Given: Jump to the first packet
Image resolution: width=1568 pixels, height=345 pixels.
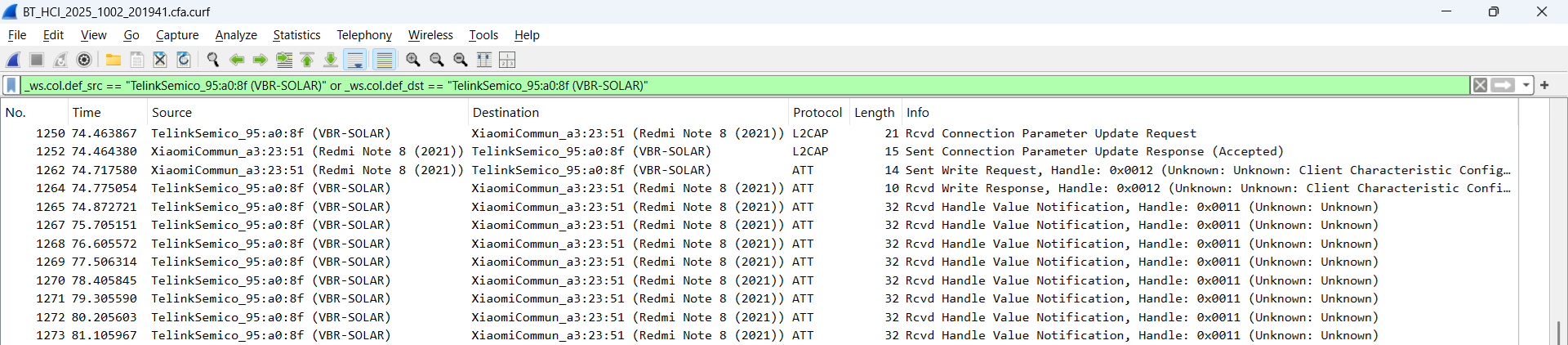Looking at the screenshot, I should click(x=307, y=60).
